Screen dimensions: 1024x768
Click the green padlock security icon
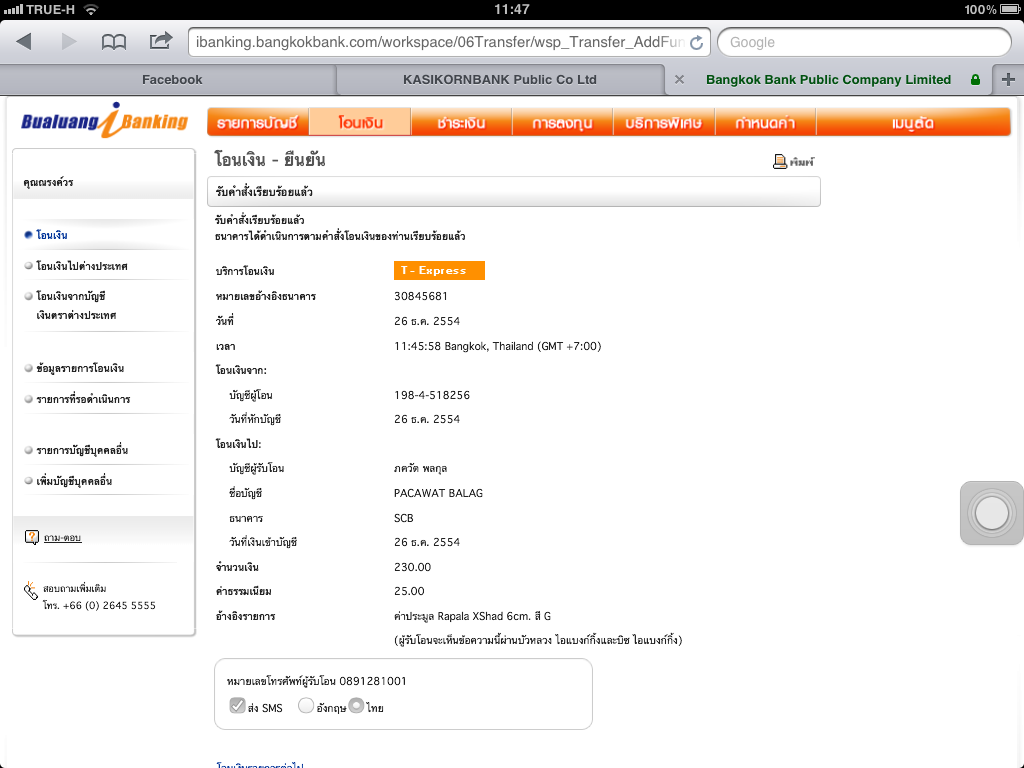click(x=975, y=80)
